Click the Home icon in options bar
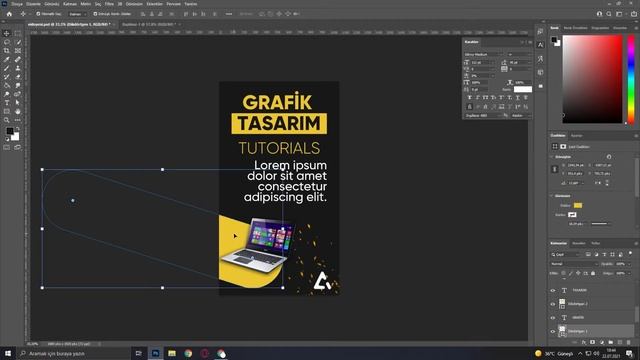The height and width of the screenshot is (360, 640). 9,14
